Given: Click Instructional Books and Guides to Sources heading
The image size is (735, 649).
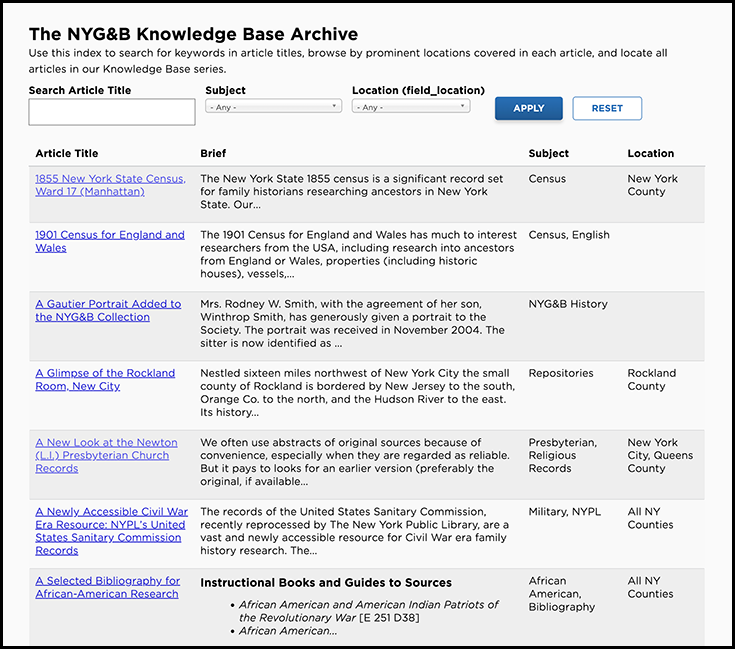Looking at the screenshot, I should click(x=326, y=583).
